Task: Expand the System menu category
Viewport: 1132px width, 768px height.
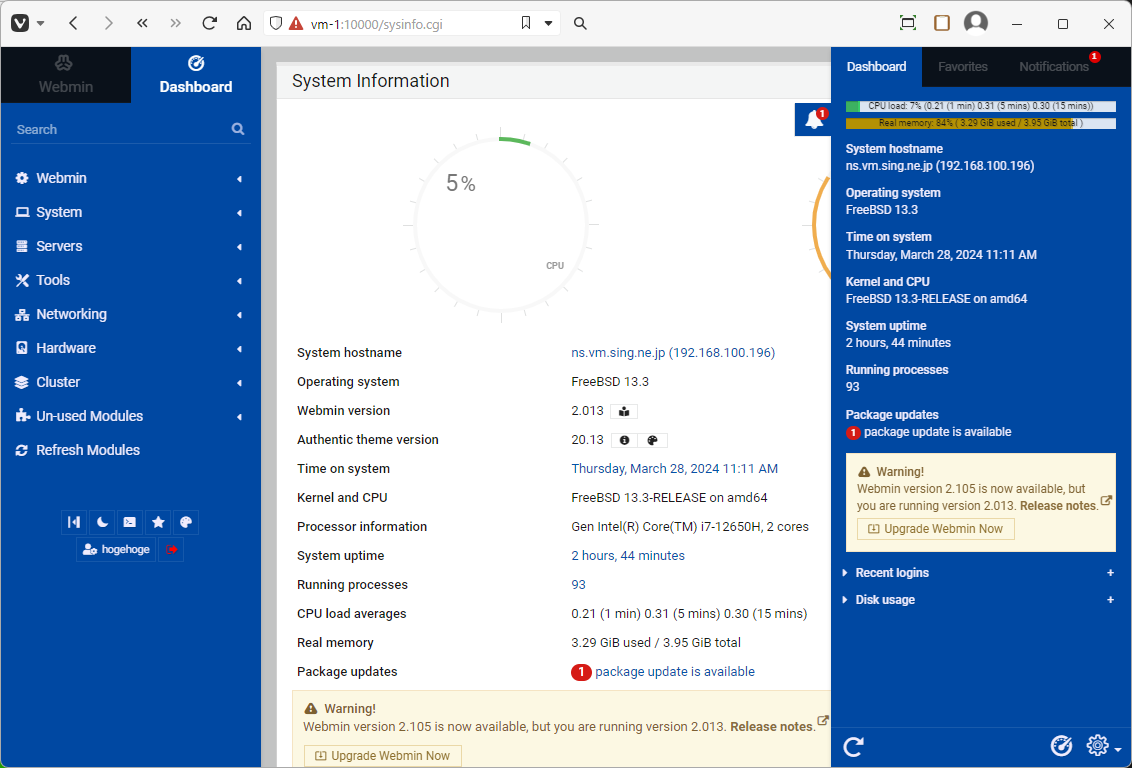Action: point(130,212)
